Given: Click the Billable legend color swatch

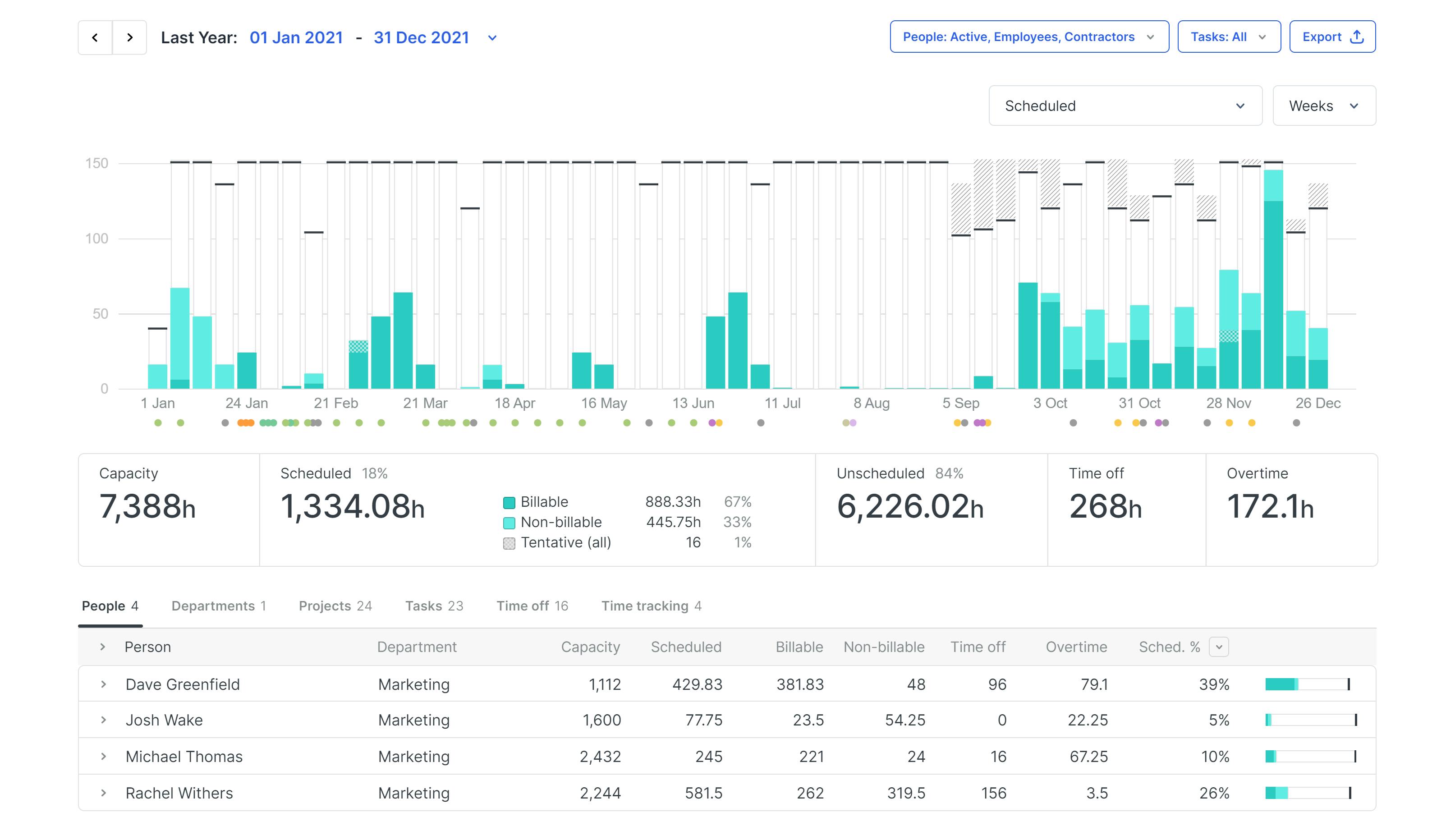Looking at the screenshot, I should (x=509, y=503).
